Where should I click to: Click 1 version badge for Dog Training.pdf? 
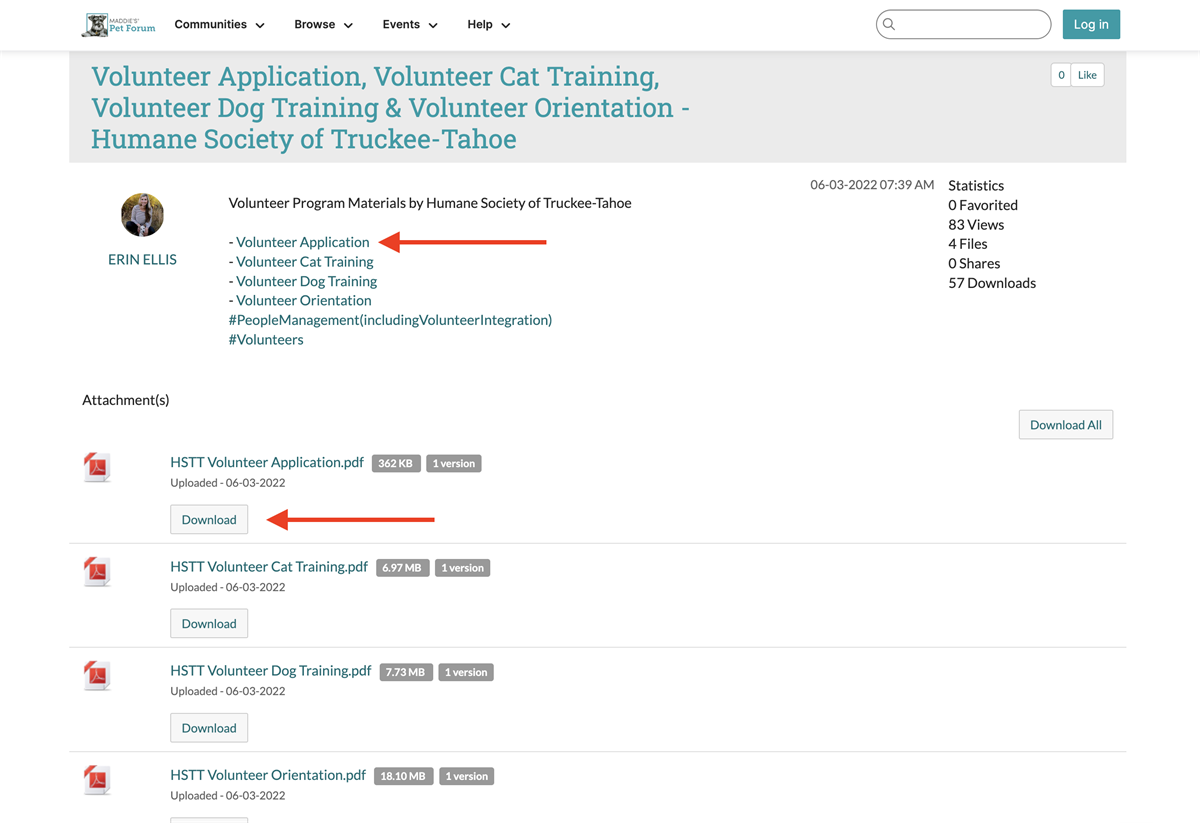pos(466,672)
